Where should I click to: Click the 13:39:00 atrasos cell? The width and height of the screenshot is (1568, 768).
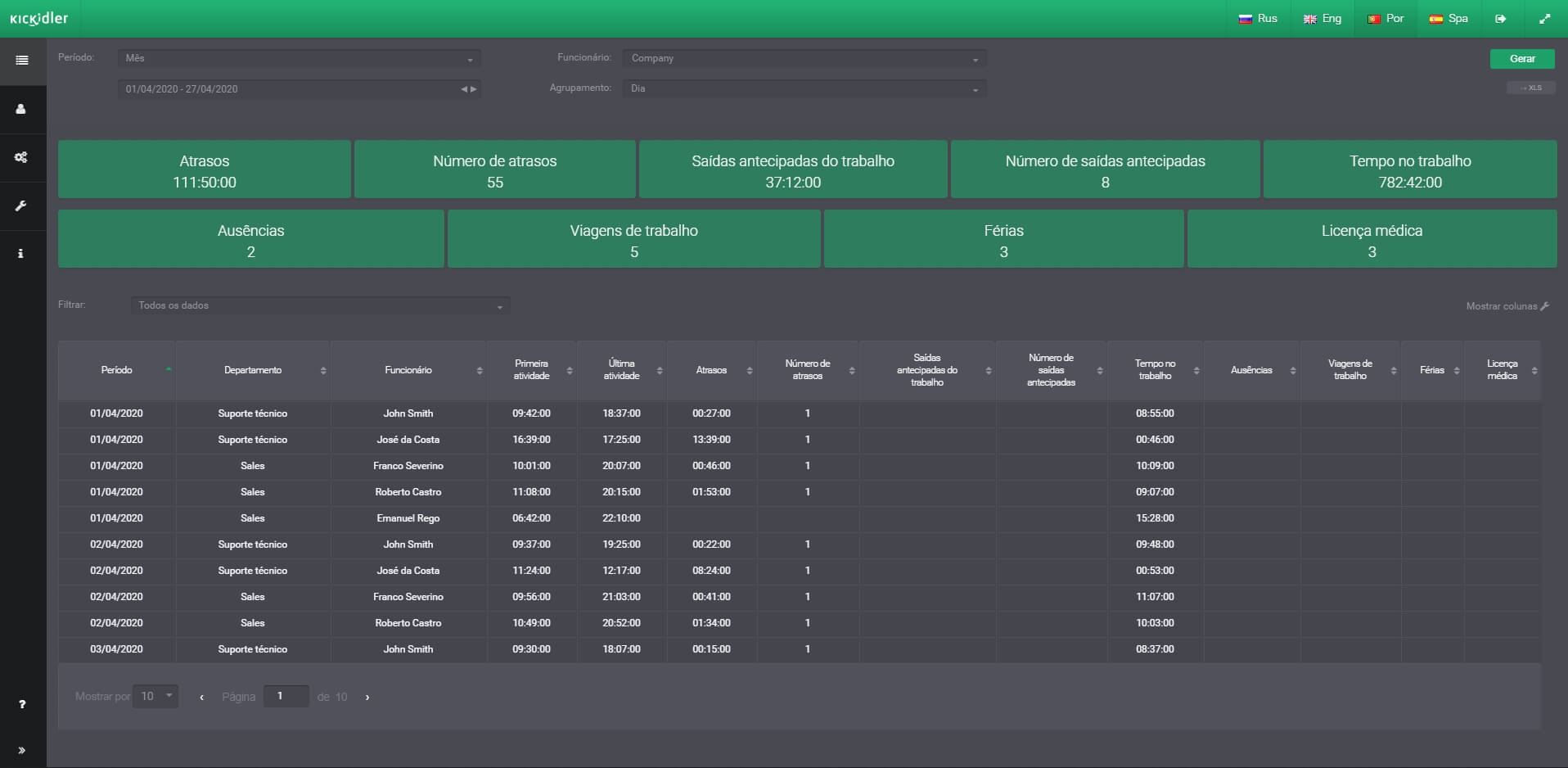pos(712,440)
